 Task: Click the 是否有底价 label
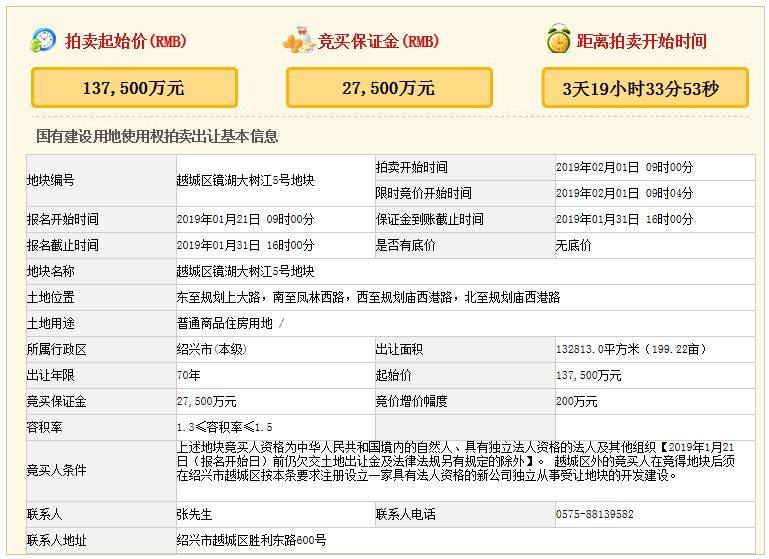[406, 245]
